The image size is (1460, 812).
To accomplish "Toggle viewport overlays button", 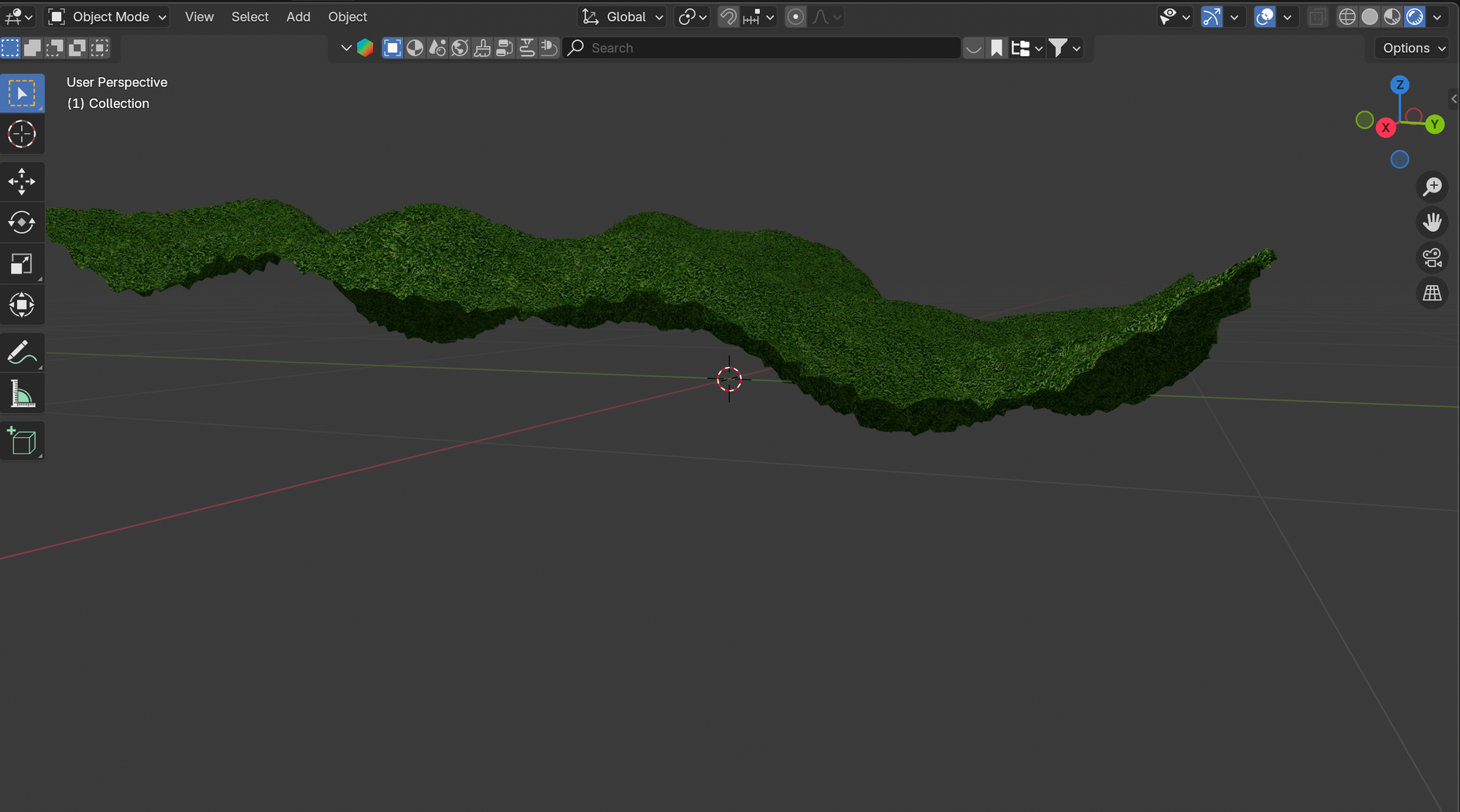I will (1264, 17).
